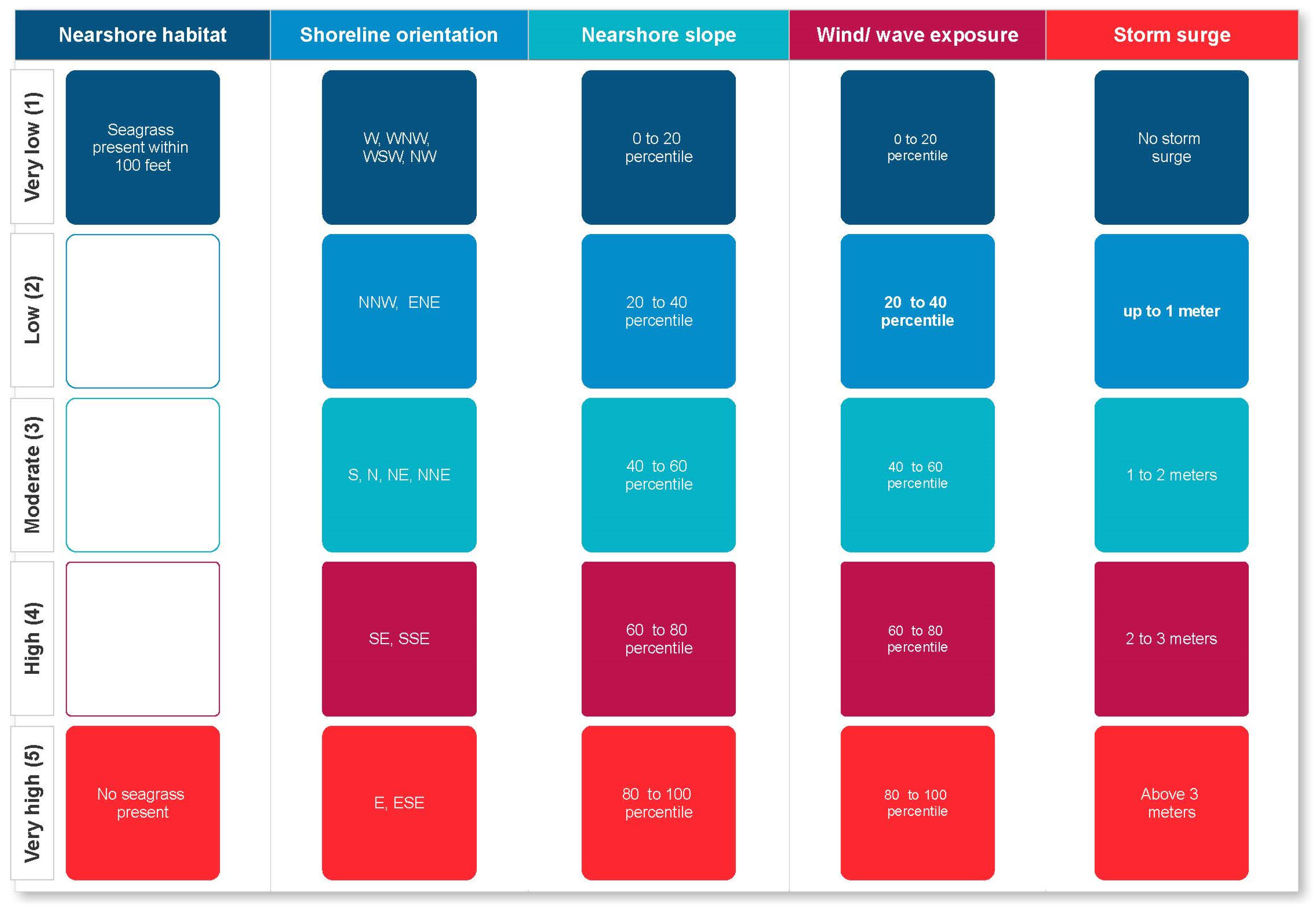The width and height of the screenshot is (1316, 909).
Task: Select the No seagrass present red tile
Action: pos(142,803)
